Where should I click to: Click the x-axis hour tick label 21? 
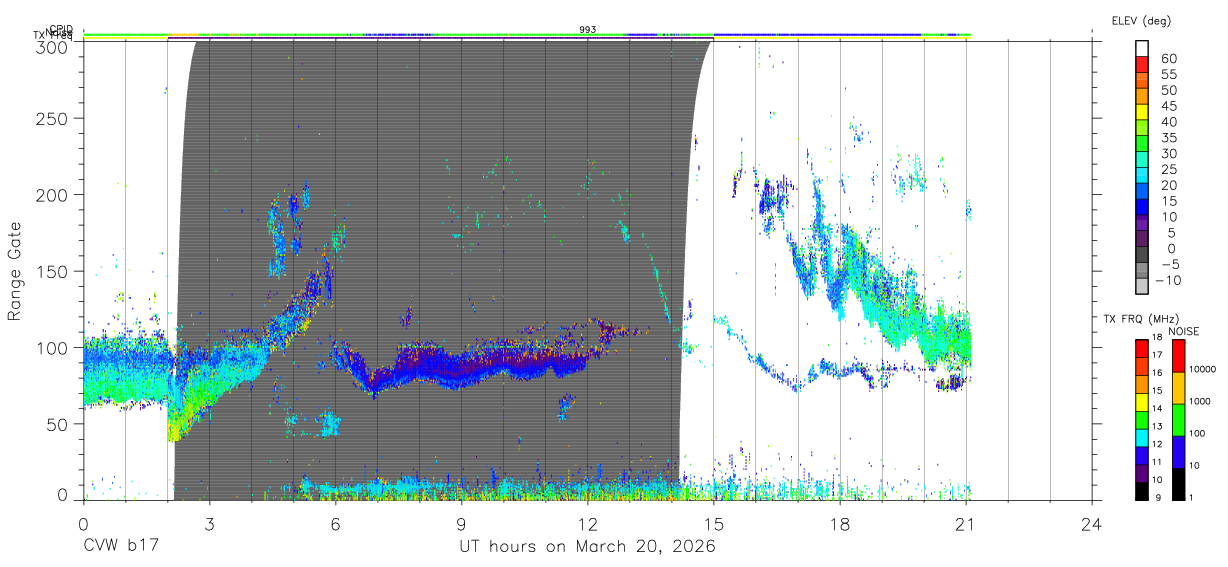click(965, 523)
